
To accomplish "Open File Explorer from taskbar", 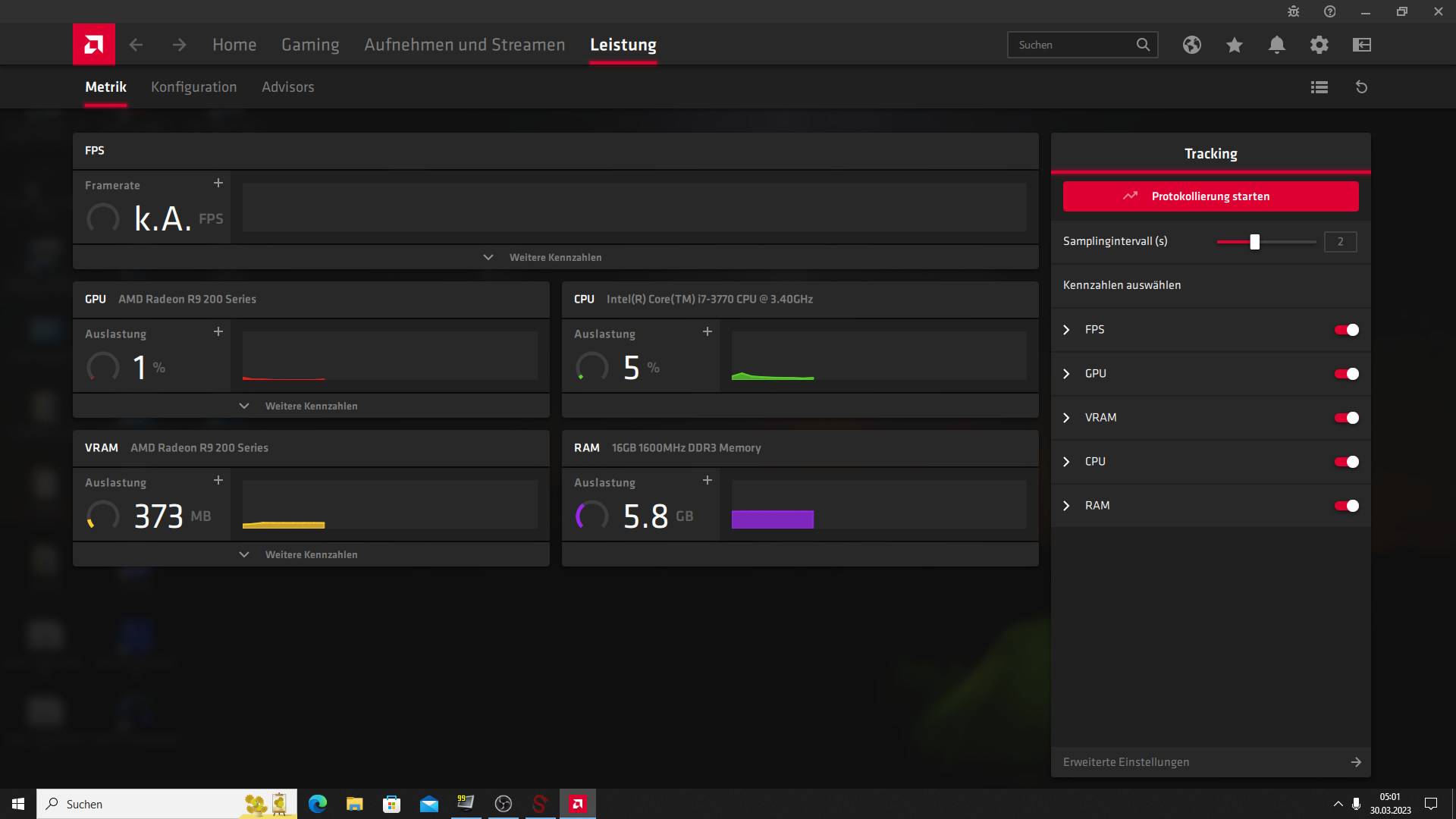I will 355,804.
